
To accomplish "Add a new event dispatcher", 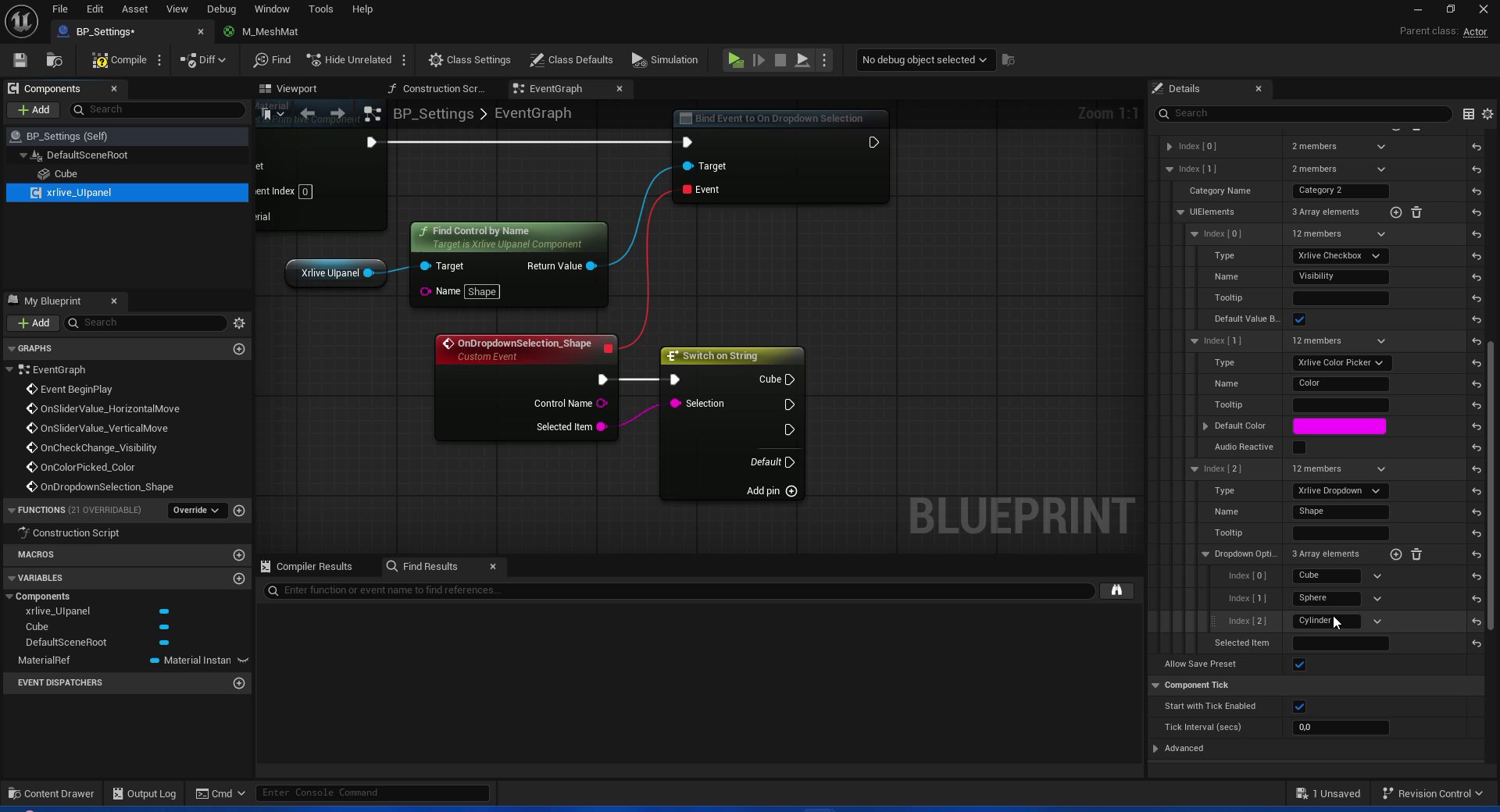I will click(x=239, y=683).
